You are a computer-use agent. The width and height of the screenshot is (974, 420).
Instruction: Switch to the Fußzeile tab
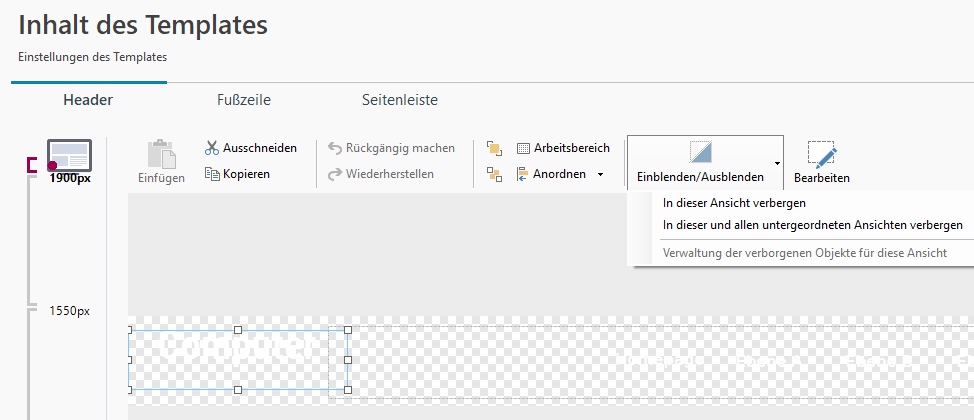point(244,100)
